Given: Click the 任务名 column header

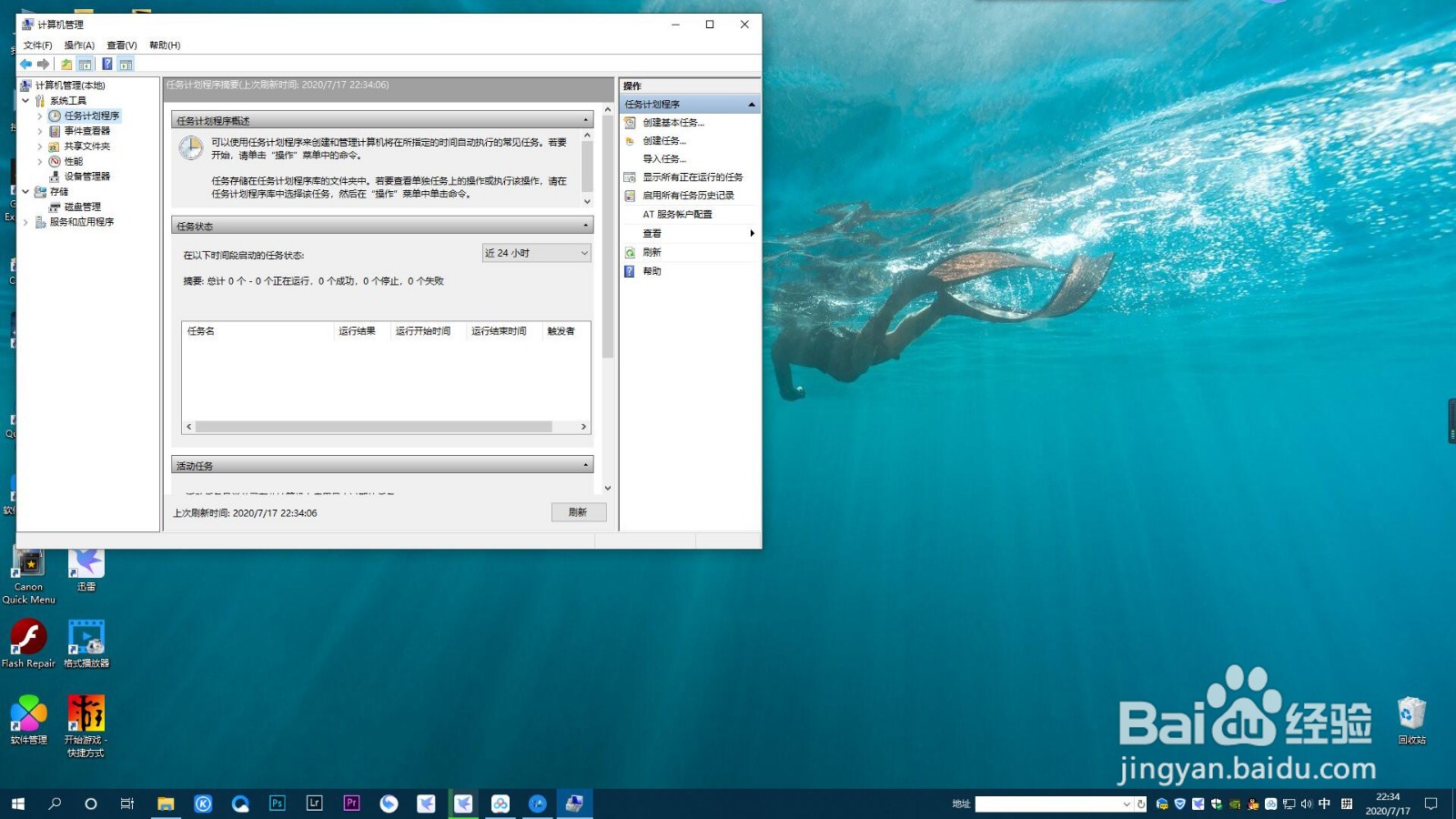Looking at the screenshot, I should [x=258, y=331].
